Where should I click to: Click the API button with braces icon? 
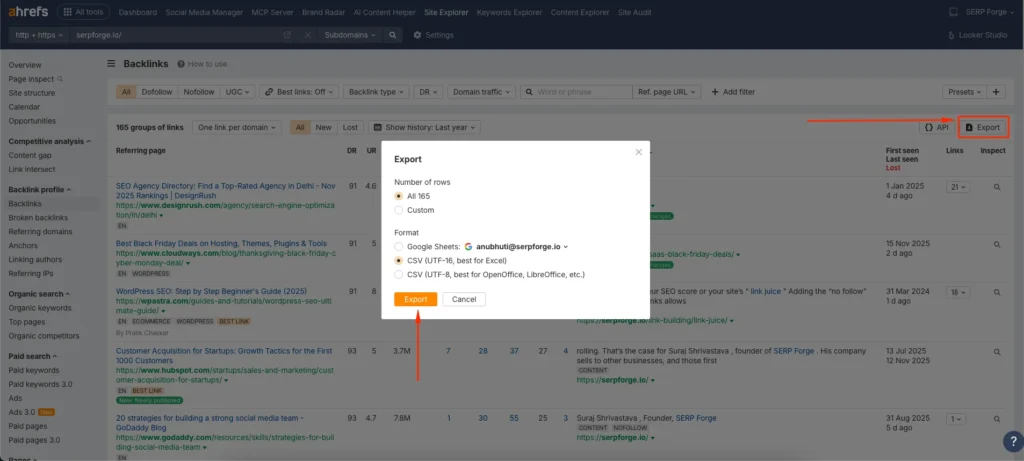936,128
